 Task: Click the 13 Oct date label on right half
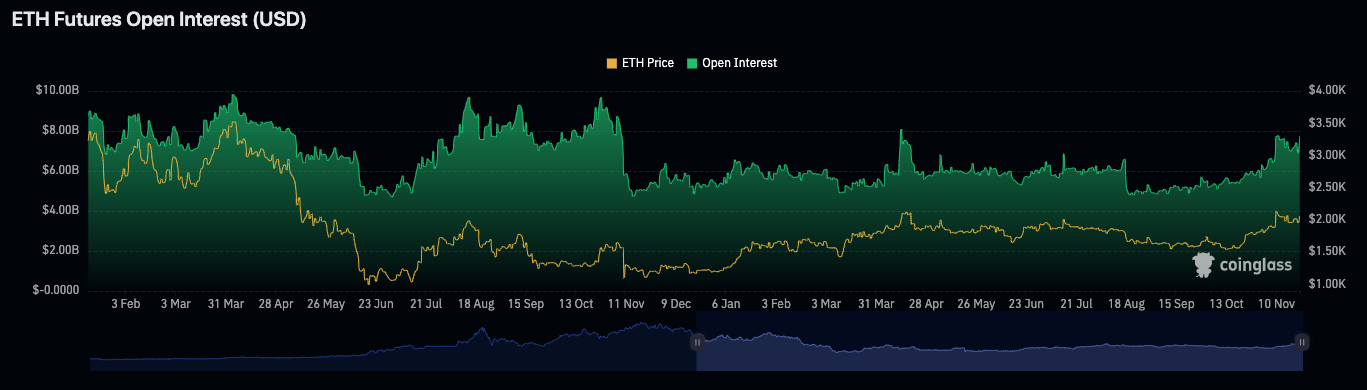1227,303
